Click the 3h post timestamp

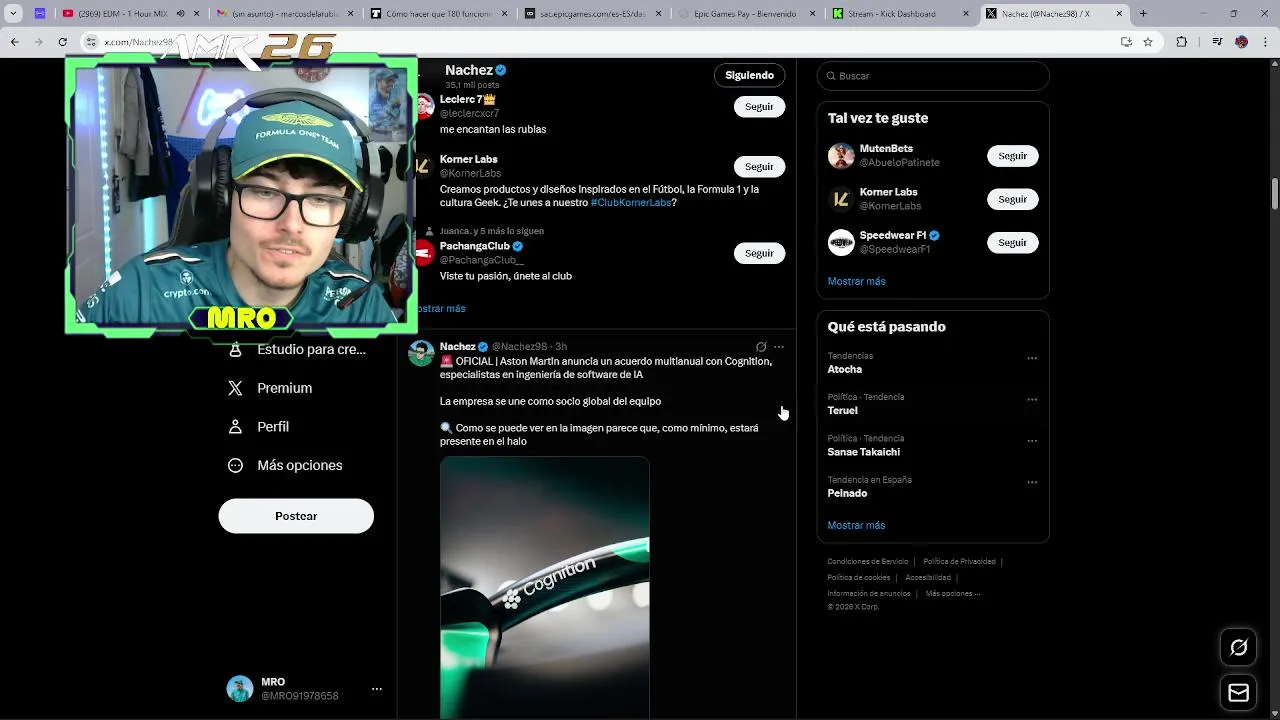(x=561, y=347)
